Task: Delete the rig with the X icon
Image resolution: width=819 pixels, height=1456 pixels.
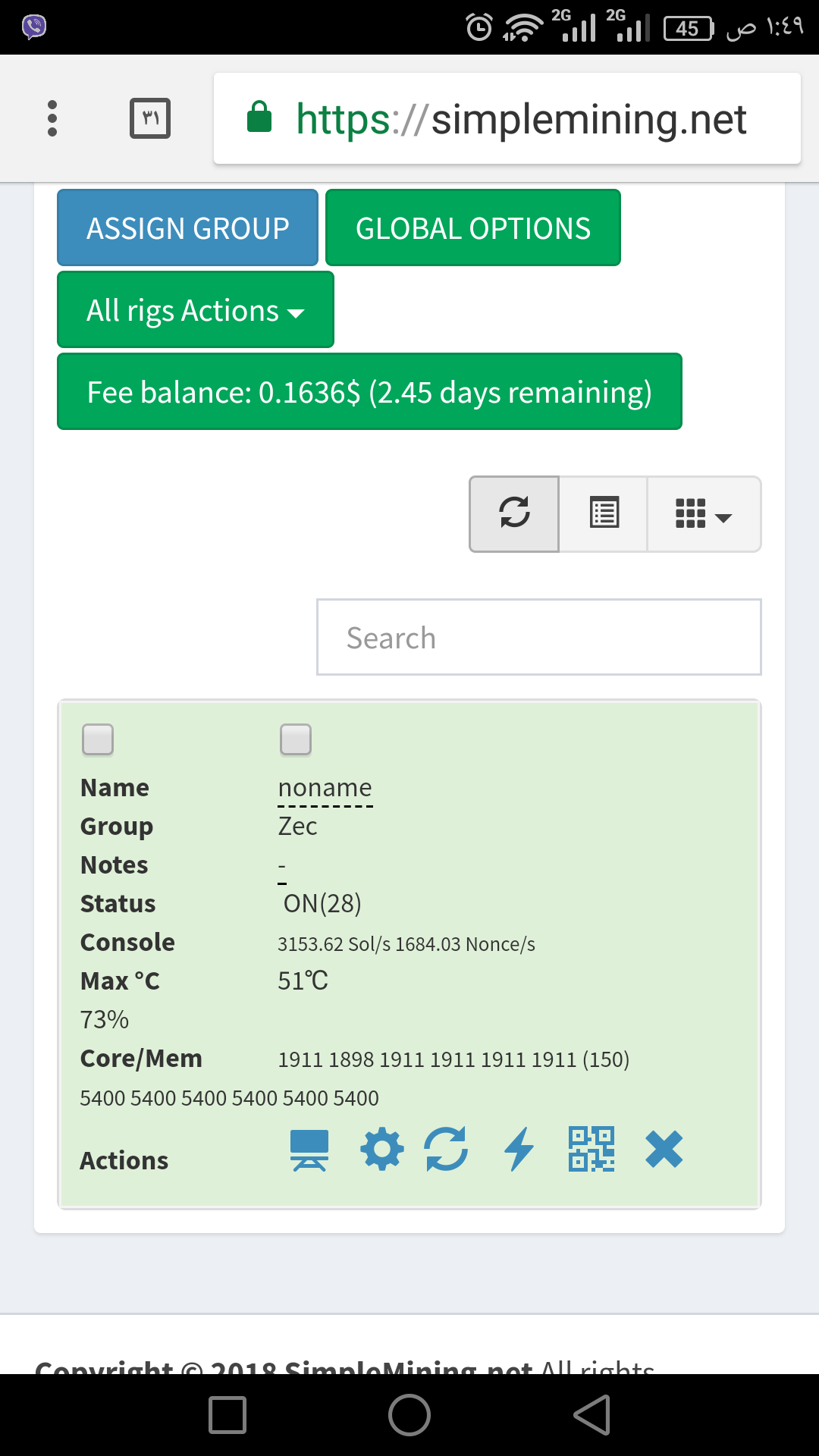Action: pos(664,1150)
